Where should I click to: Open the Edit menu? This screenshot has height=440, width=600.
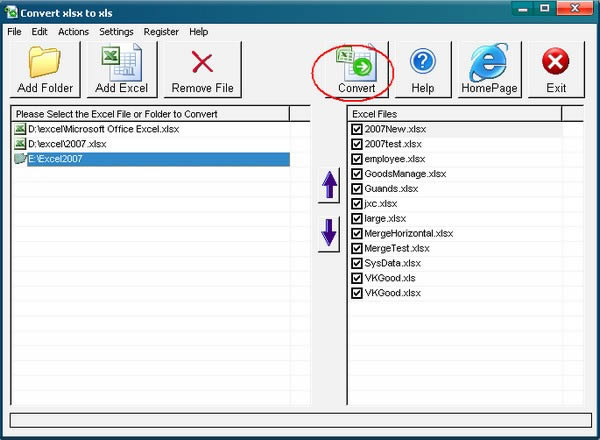pos(39,32)
